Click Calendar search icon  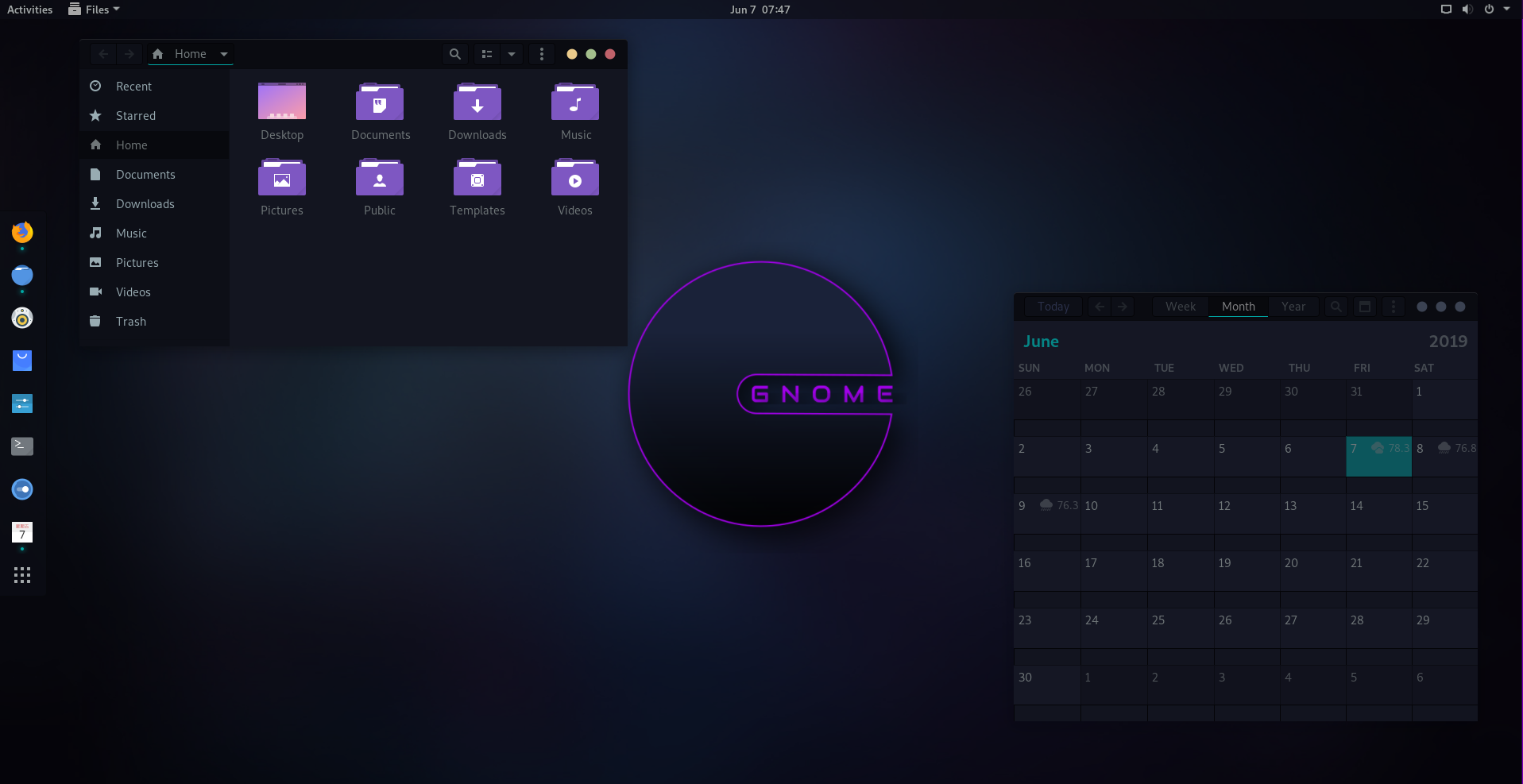1336,307
